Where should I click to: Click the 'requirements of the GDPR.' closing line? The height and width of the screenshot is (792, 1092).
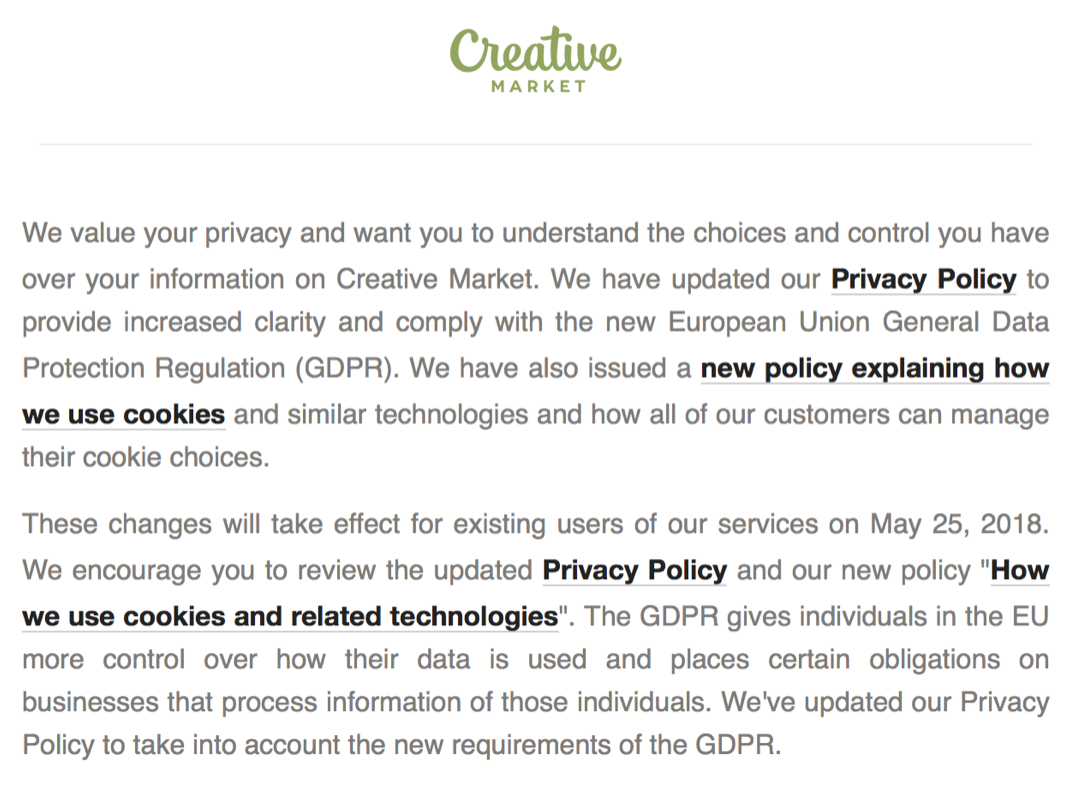tap(616, 745)
